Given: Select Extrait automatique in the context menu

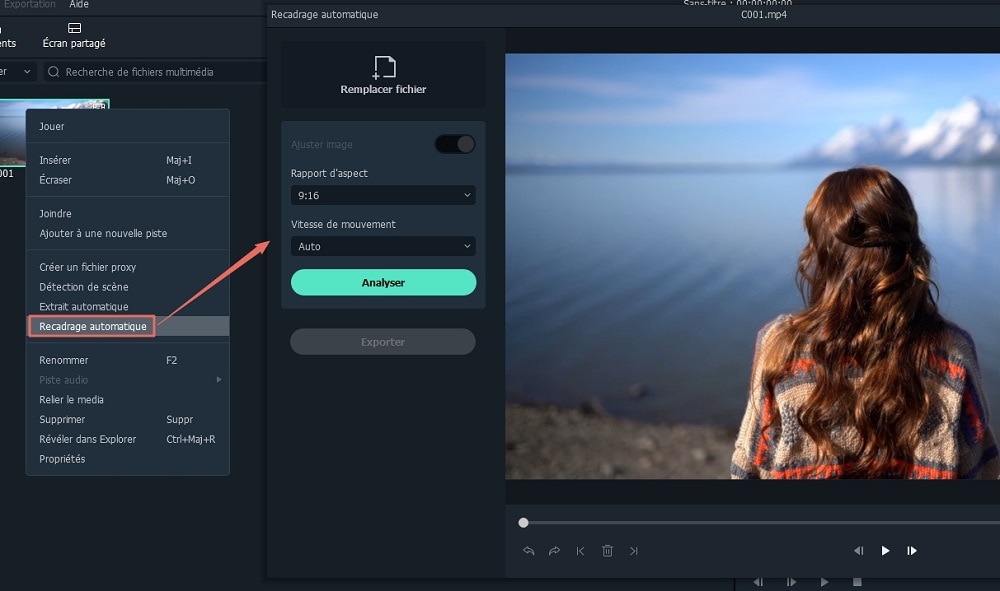Looking at the screenshot, I should point(128,307).
